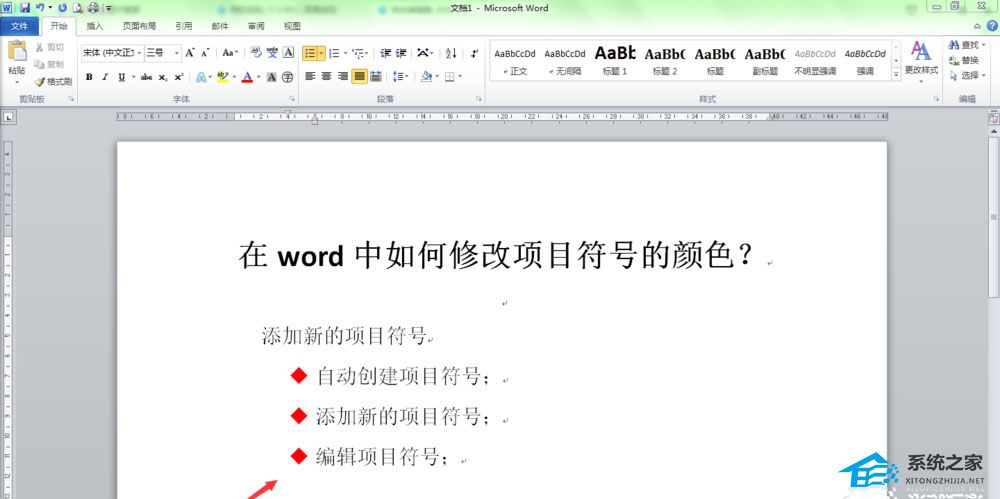The height and width of the screenshot is (499, 1000).
Task: Open the font dialog launcher in 字体 group
Action: pyautogui.click(x=292, y=99)
